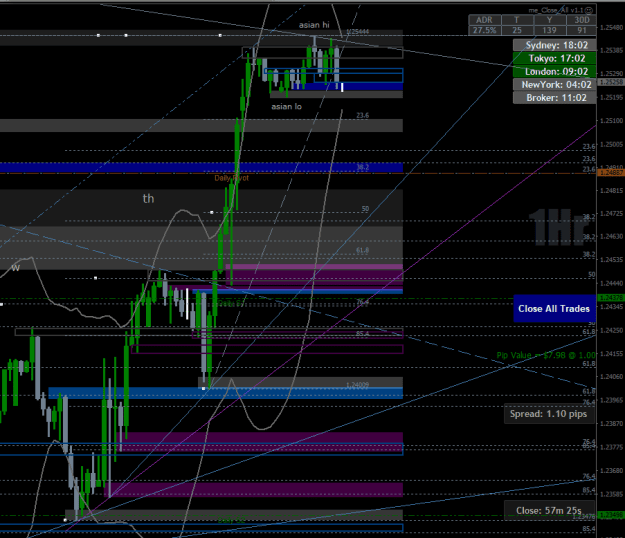Click the green price tag 1.24378
The width and height of the screenshot is (625, 538).
coord(611,298)
